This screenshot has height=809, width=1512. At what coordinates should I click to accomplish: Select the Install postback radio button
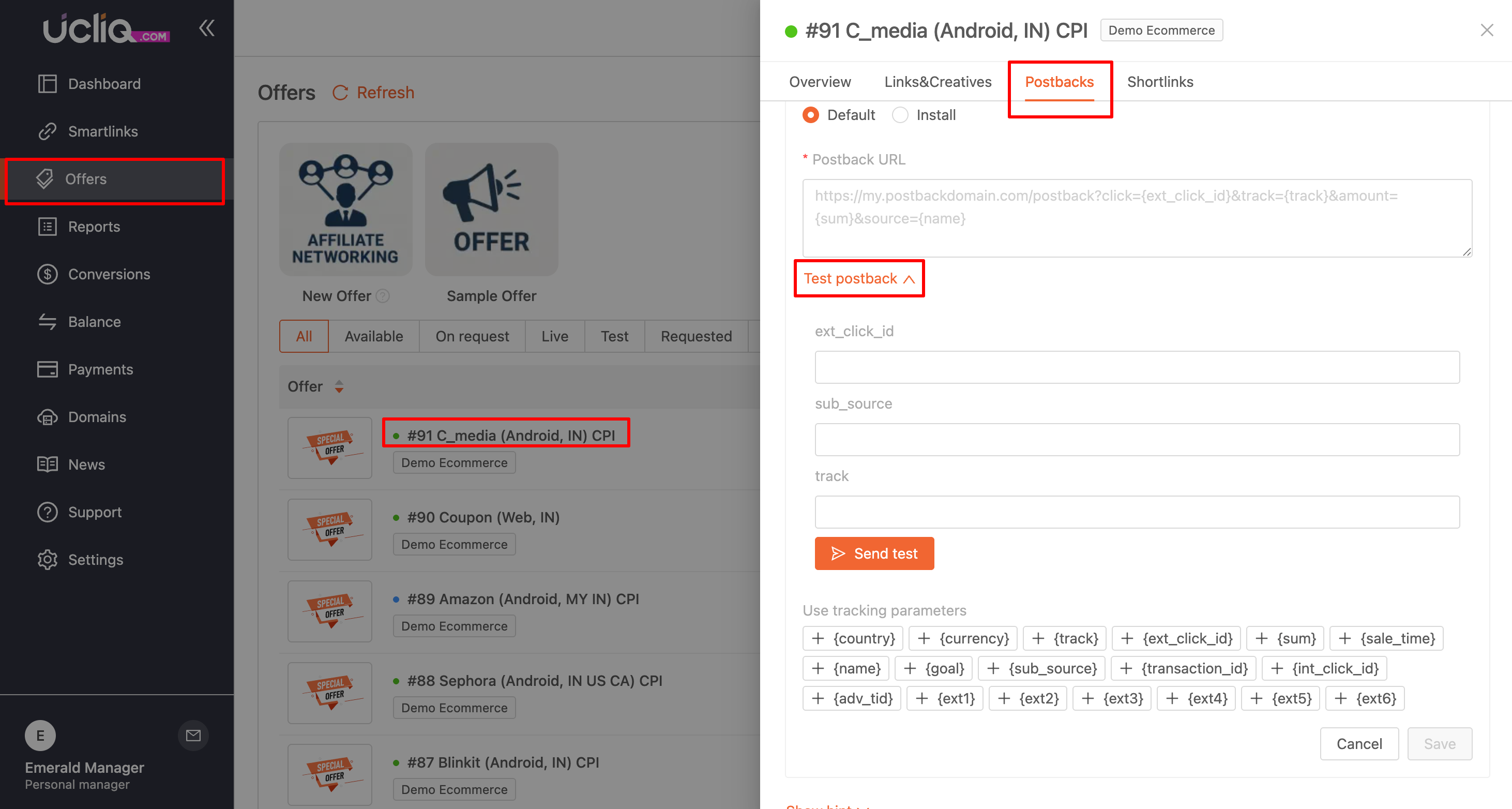[900, 115]
